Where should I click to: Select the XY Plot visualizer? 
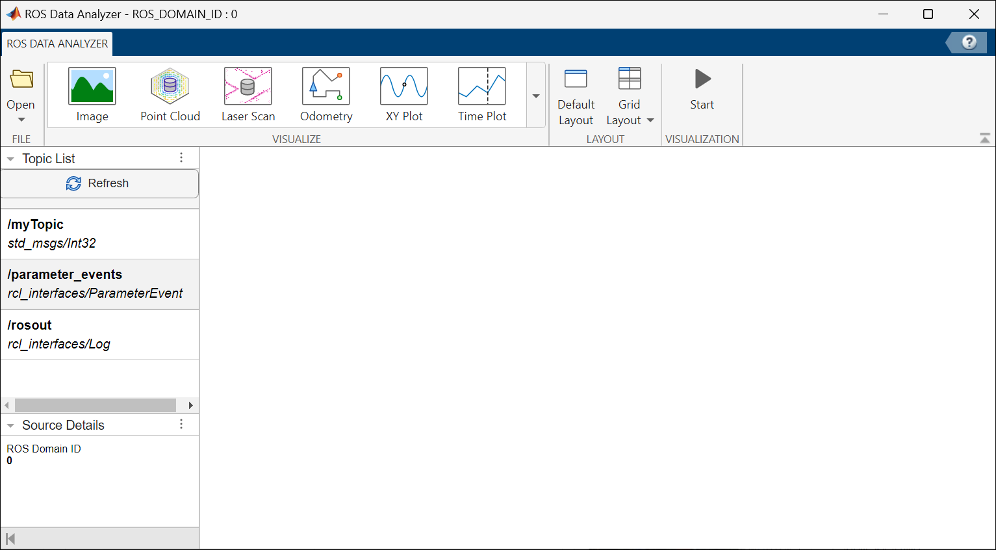click(404, 95)
